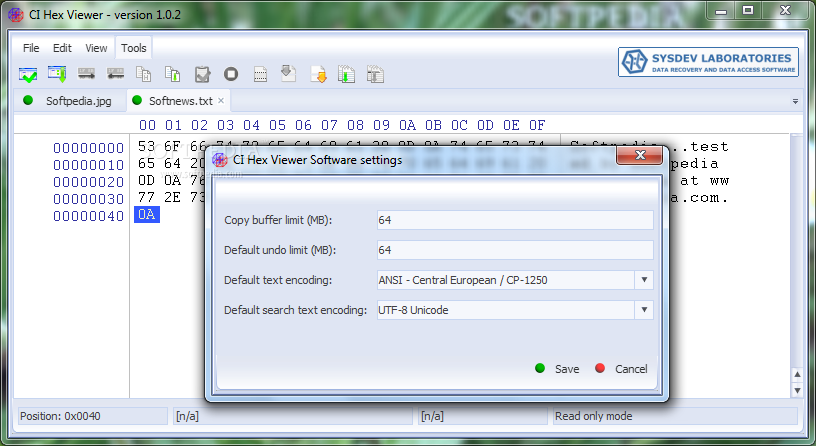This screenshot has height=446, width=816.
Task: Switch to the Softnews.txt tab
Action: coord(181,100)
